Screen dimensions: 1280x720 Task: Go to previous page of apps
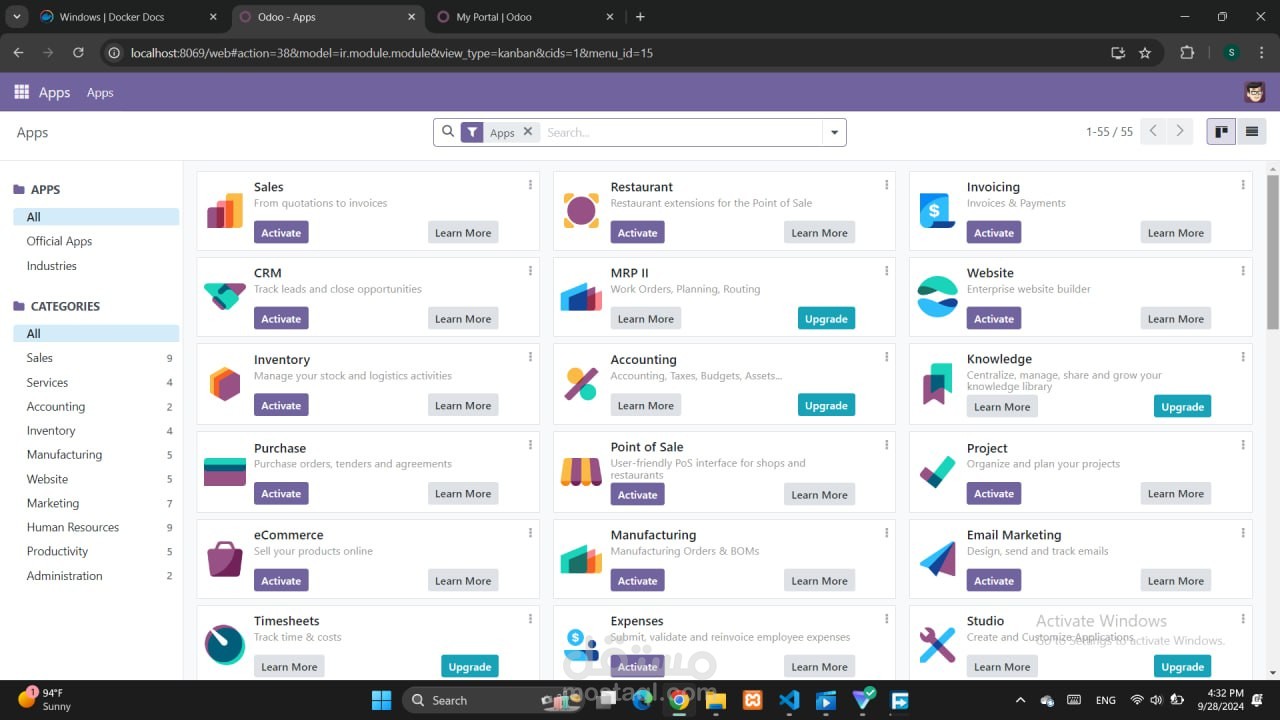pos(1154,131)
